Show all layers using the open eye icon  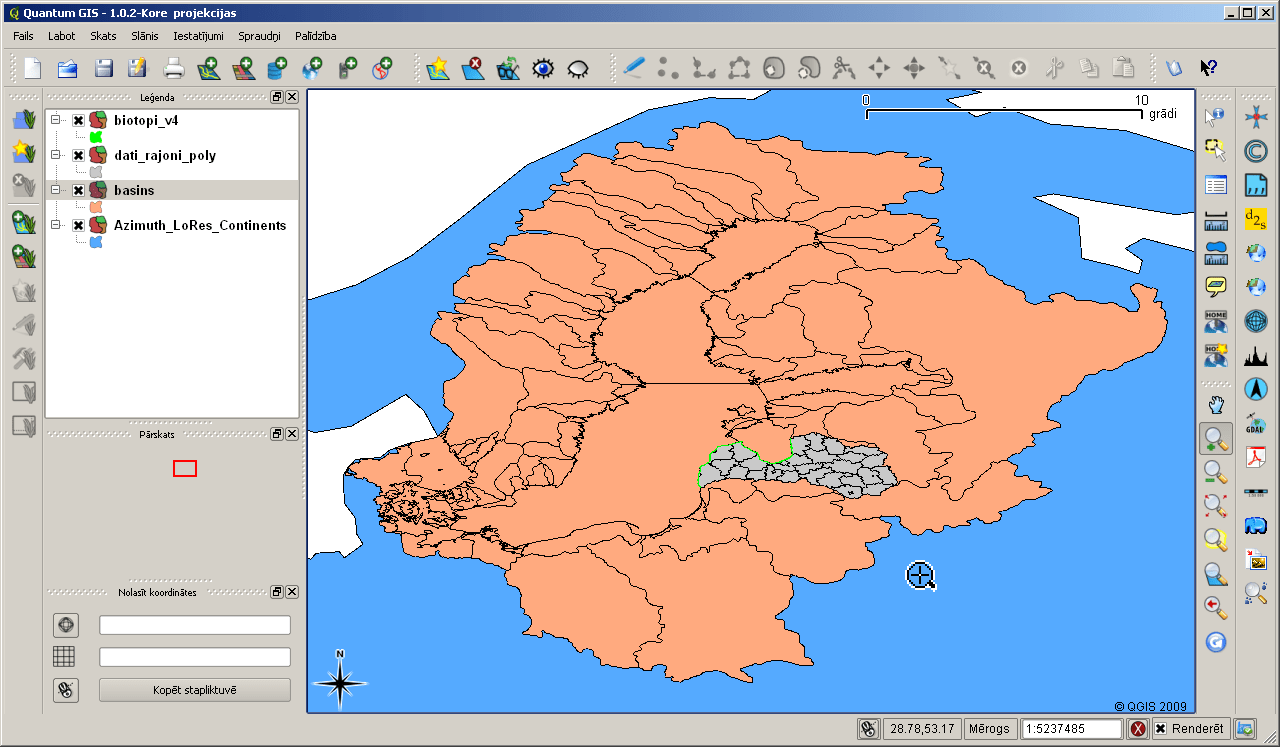click(543, 68)
